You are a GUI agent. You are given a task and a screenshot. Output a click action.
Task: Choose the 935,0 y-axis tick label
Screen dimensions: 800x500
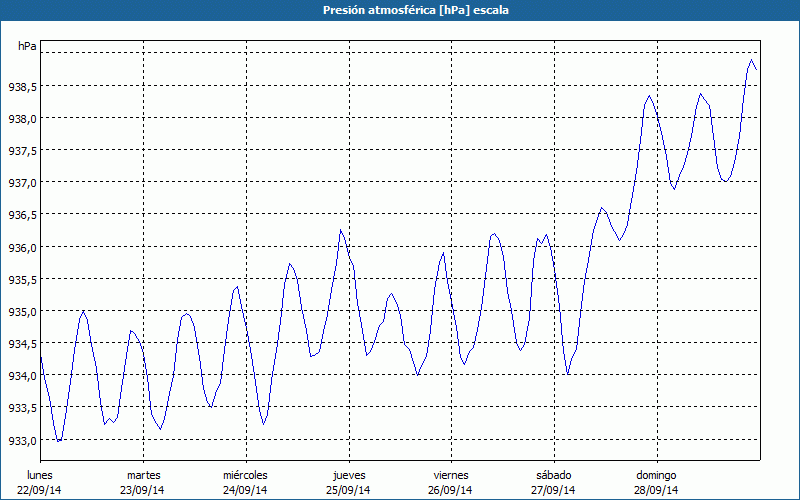pyautogui.click(x=22, y=312)
